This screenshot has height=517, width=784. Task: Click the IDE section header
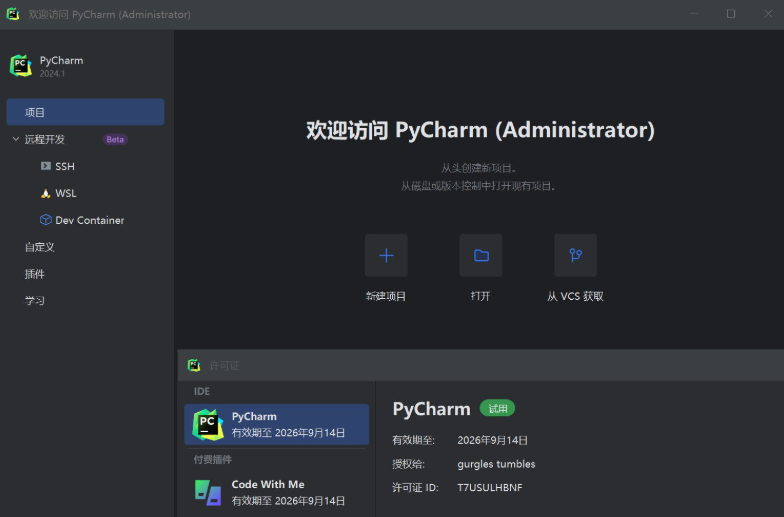202,391
